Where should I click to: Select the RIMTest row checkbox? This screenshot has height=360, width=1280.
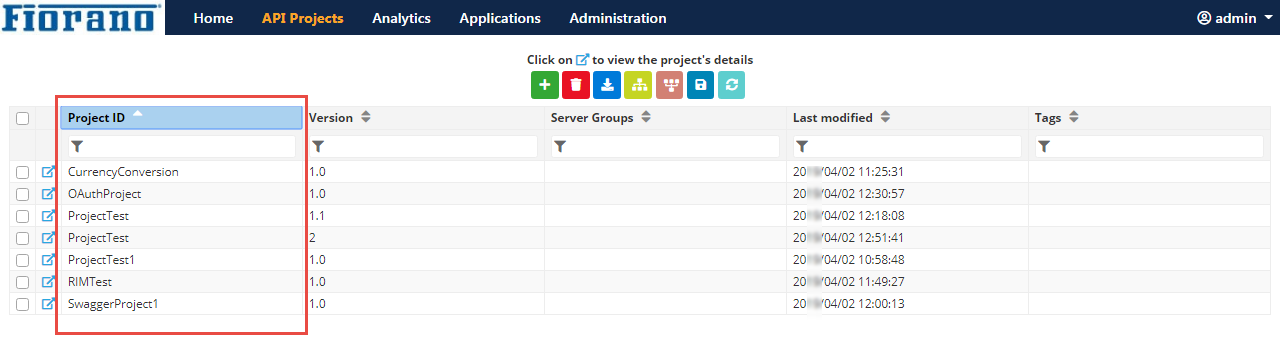pyautogui.click(x=23, y=282)
